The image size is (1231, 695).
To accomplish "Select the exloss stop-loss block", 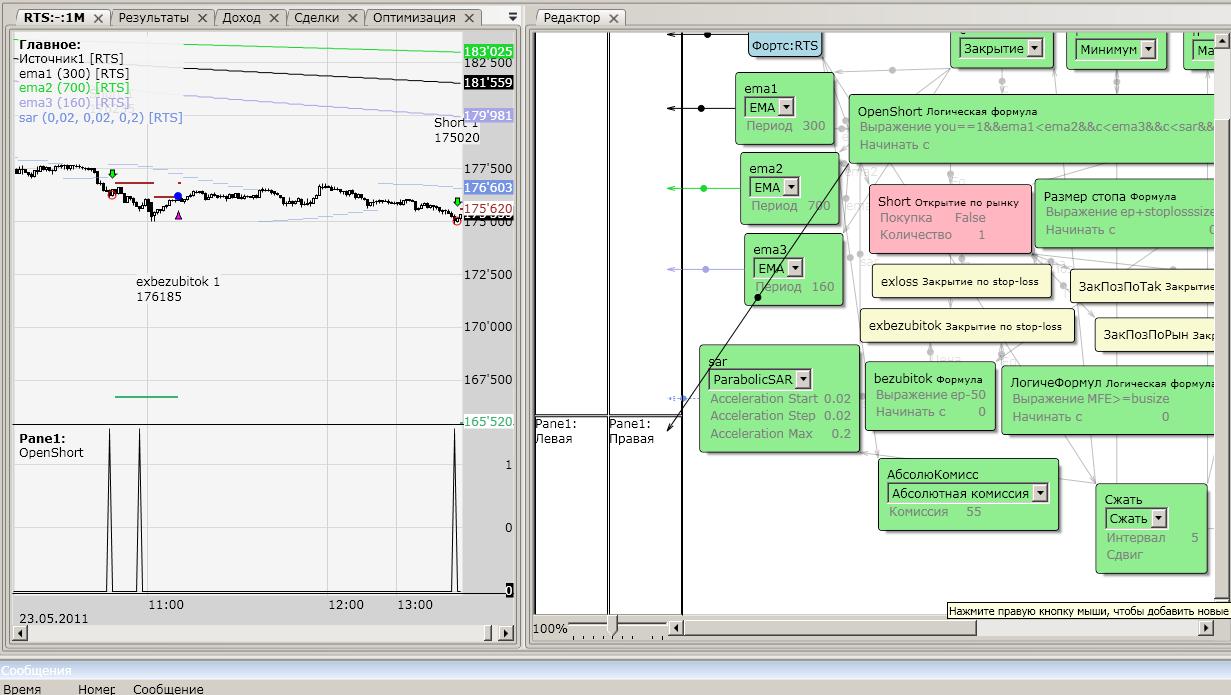I will [x=961, y=282].
